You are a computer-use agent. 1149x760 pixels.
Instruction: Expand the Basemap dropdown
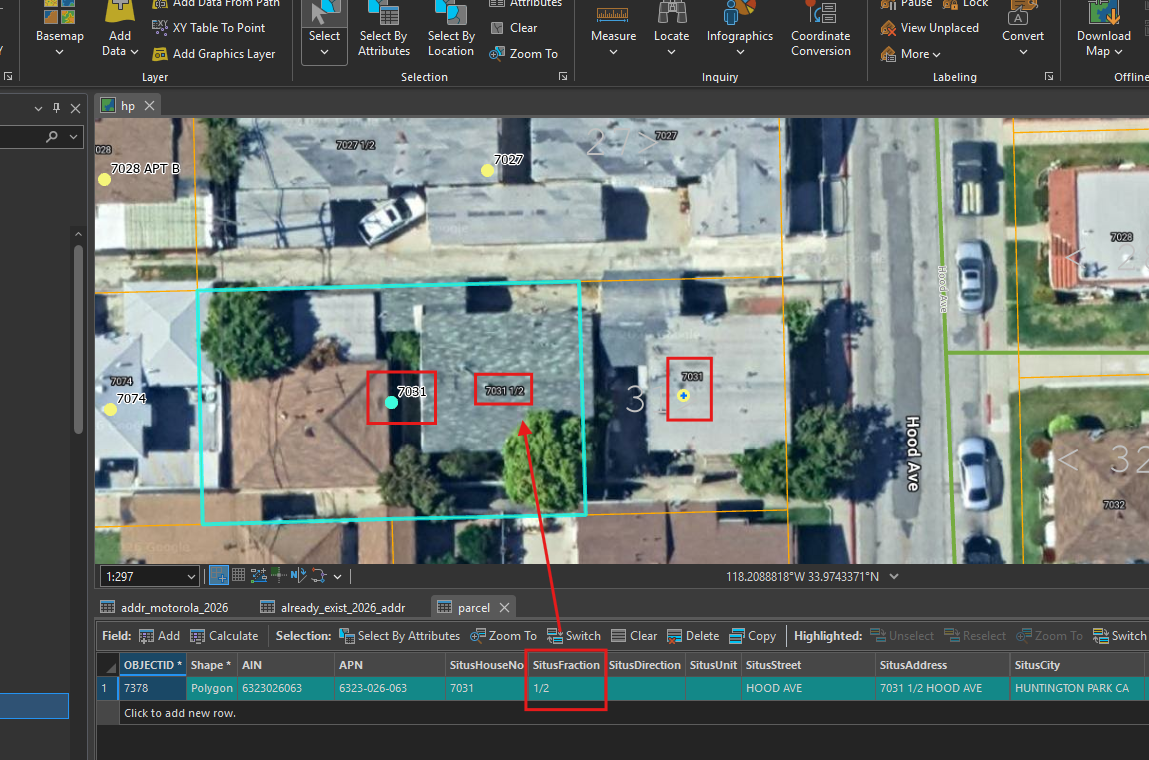[x=59, y=52]
